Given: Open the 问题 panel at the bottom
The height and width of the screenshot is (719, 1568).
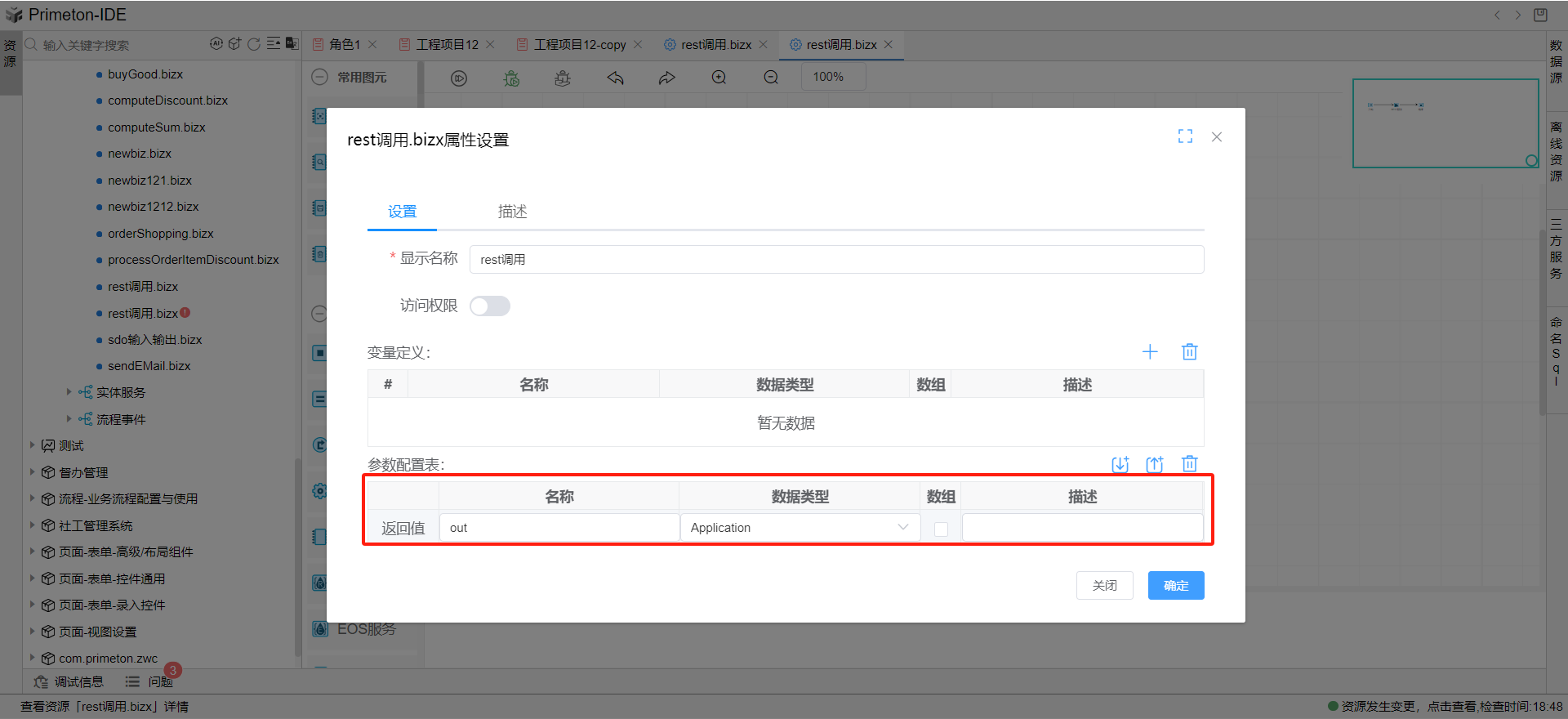Looking at the screenshot, I should 150,681.
